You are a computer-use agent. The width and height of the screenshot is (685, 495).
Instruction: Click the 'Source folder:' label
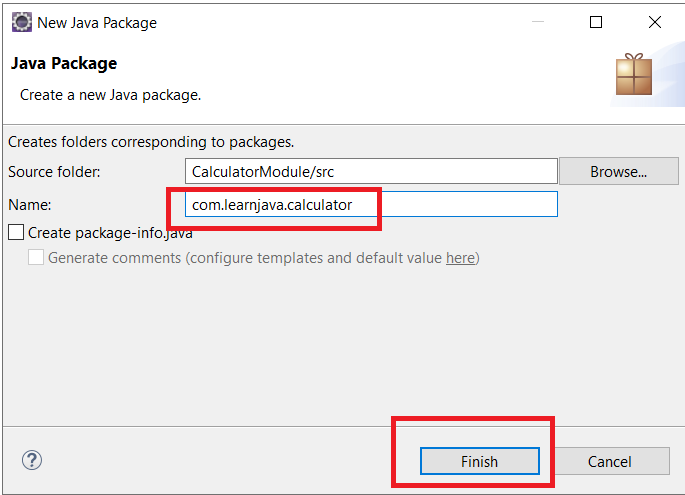[x=54, y=172]
